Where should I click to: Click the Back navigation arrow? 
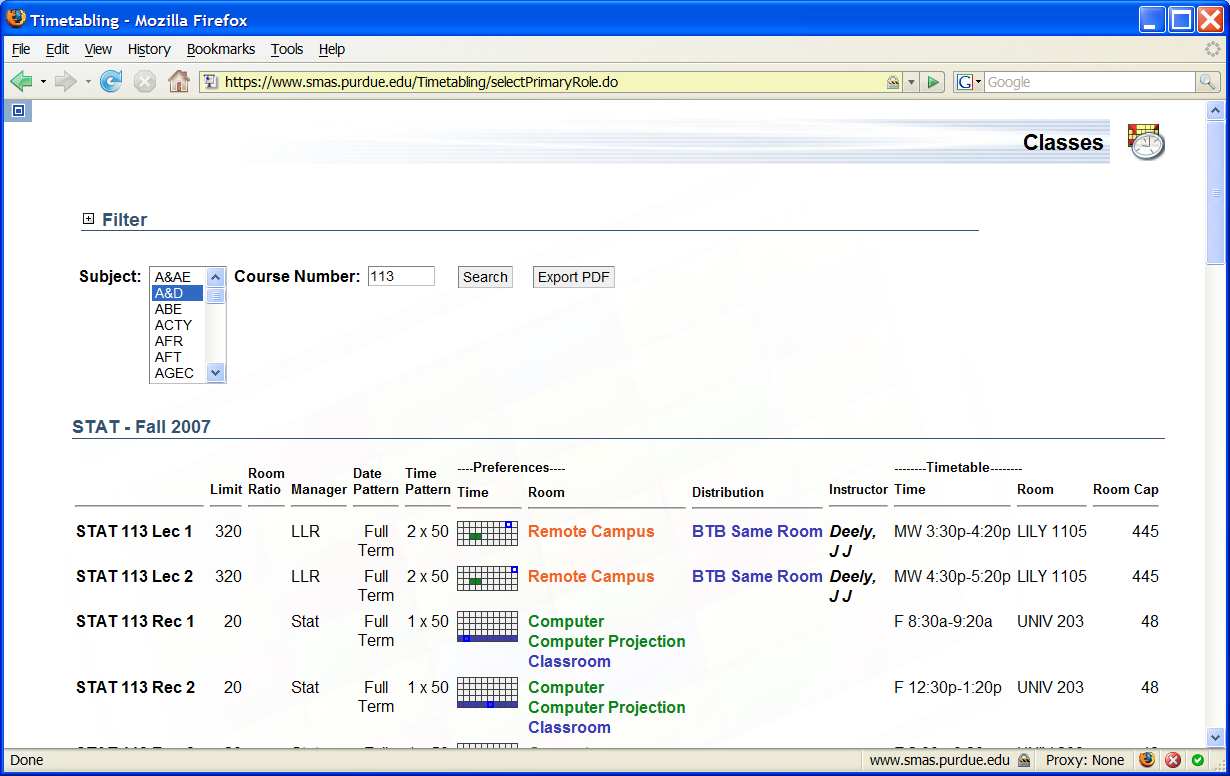tap(21, 82)
